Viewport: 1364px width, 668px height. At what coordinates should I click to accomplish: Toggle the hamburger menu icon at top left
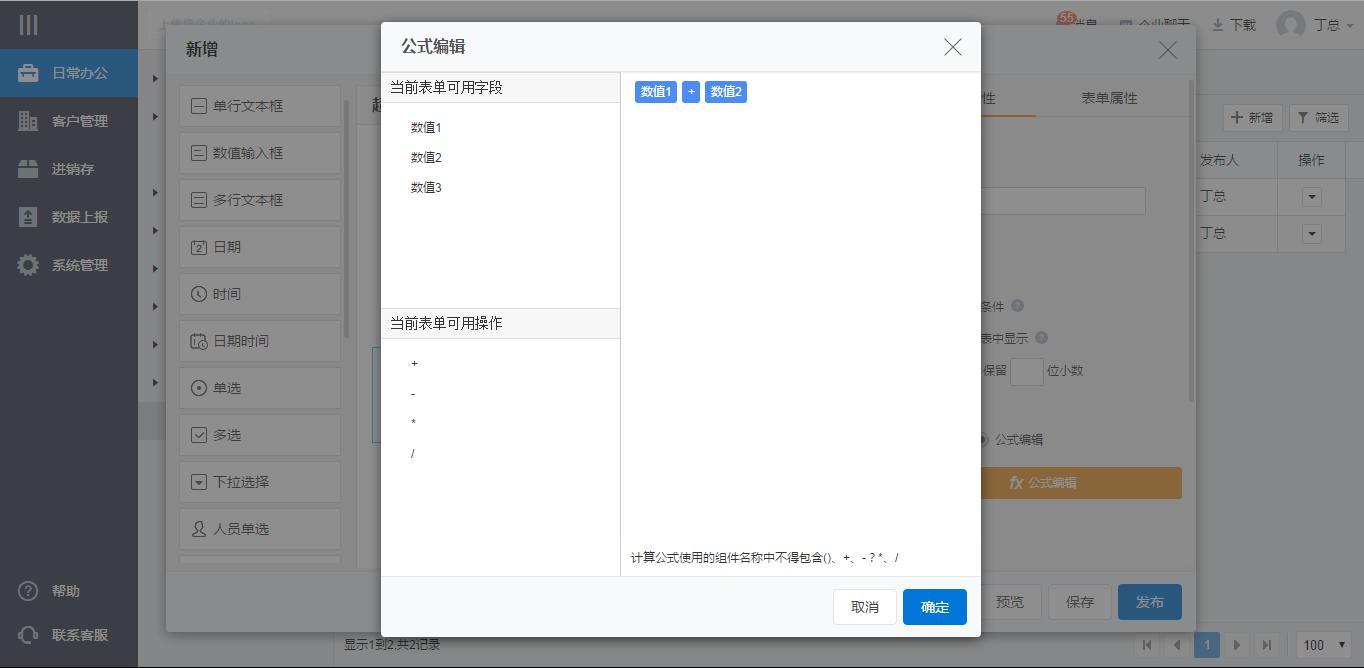point(28,25)
